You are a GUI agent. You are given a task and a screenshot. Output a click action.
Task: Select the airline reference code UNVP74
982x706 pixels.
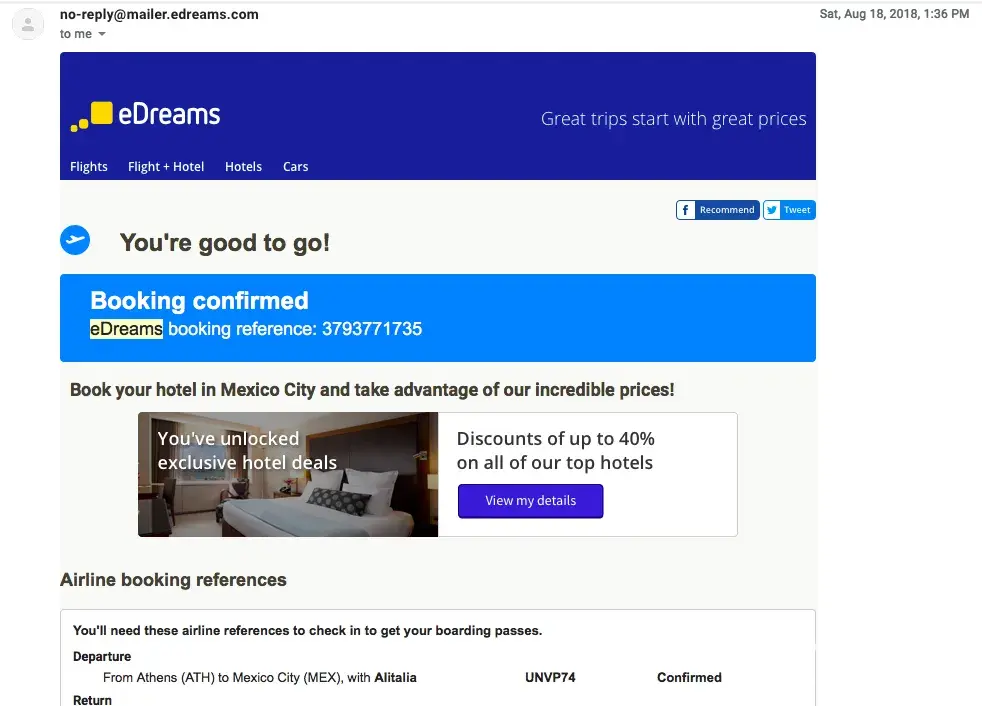(550, 678)
